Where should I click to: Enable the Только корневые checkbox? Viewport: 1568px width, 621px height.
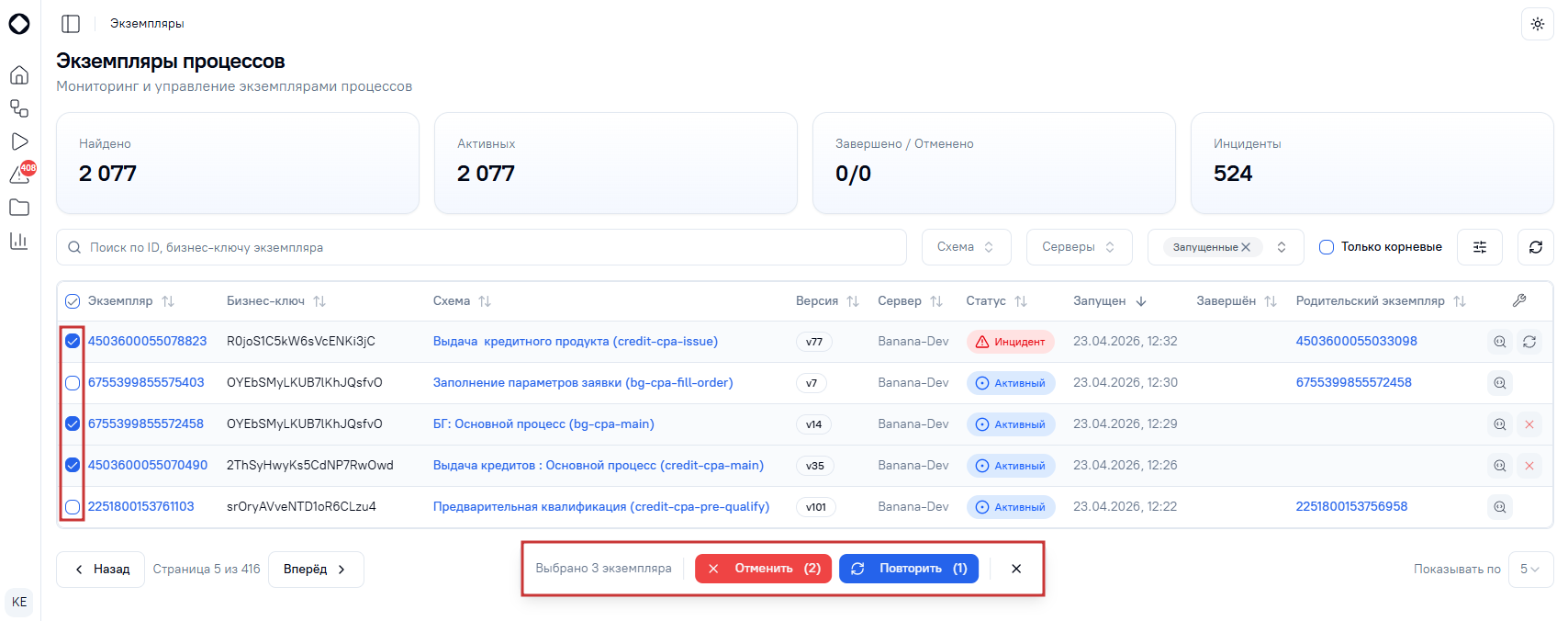click(x=1327, y=247)
